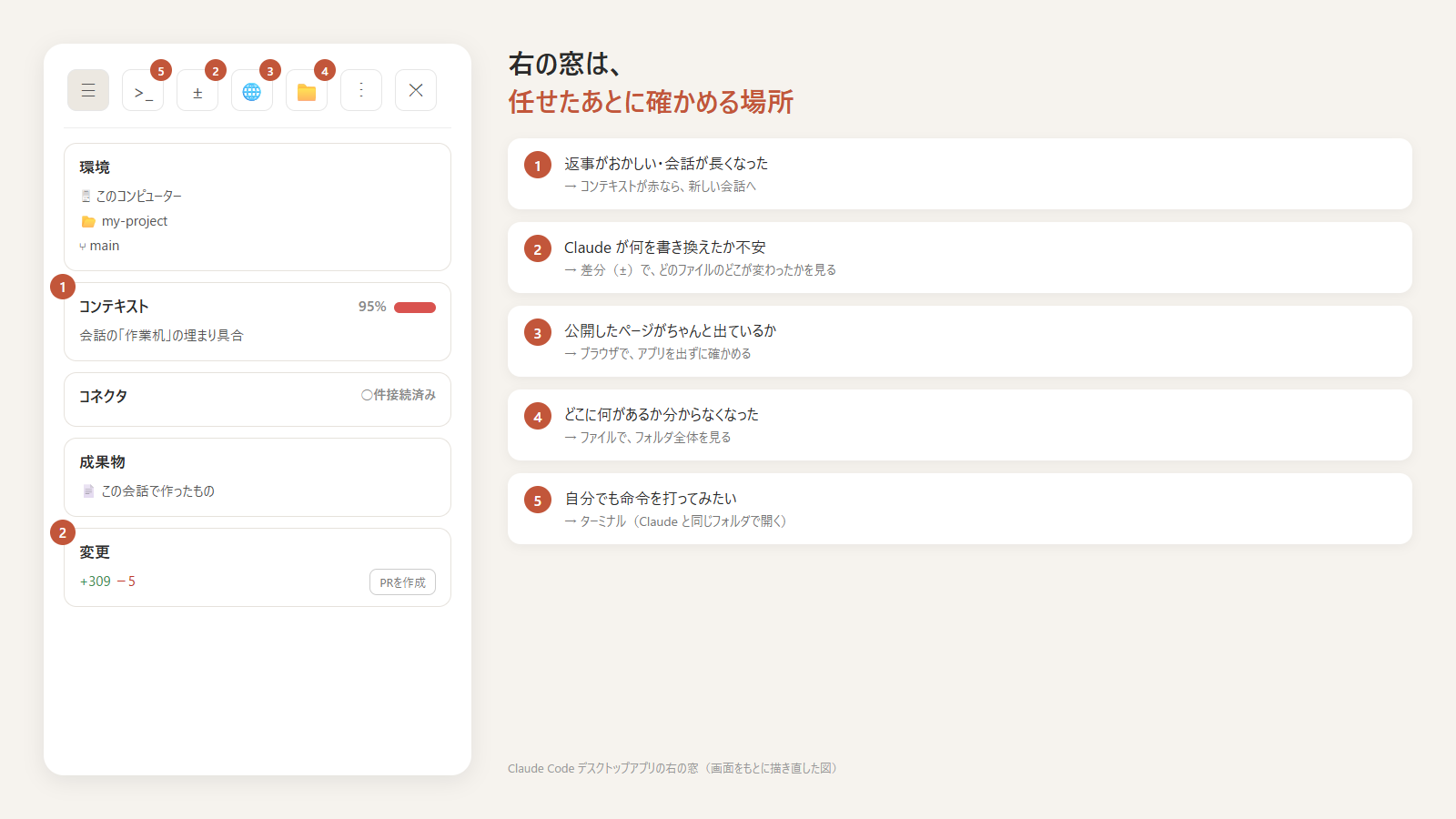This screenshot has width=1456, height=819.
Task: Click the コンテキスト heading
Action: 114,307
